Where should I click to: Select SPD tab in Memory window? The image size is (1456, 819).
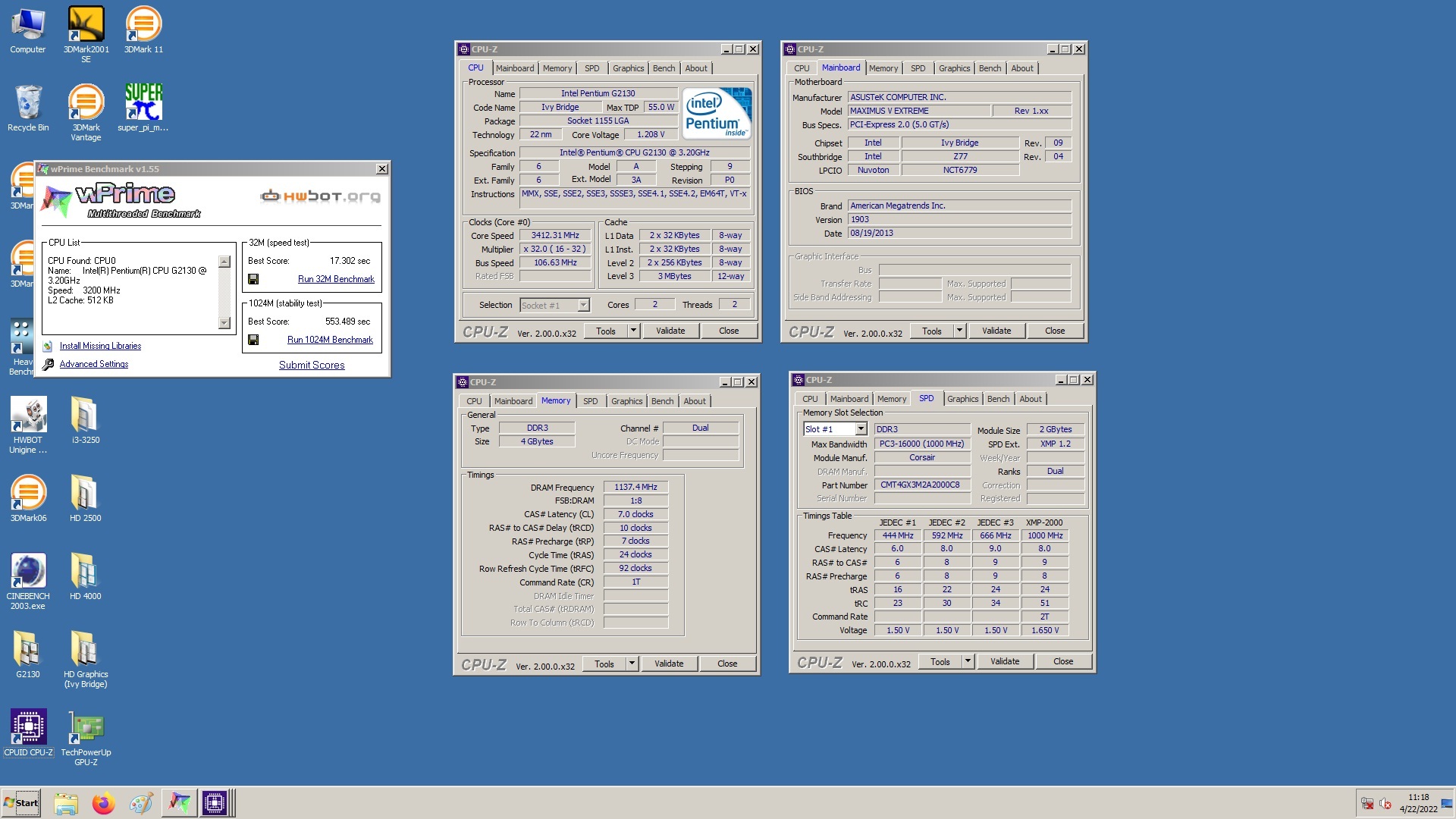(x=591, y=401)
